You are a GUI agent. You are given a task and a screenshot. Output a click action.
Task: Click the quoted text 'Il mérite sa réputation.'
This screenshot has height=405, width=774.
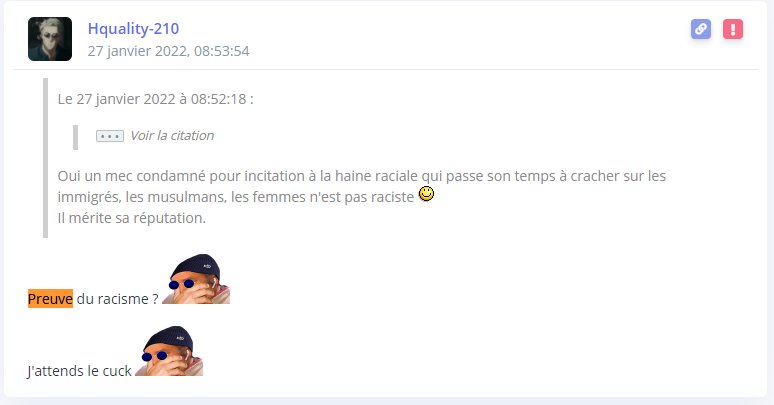(x=131, y=218)
